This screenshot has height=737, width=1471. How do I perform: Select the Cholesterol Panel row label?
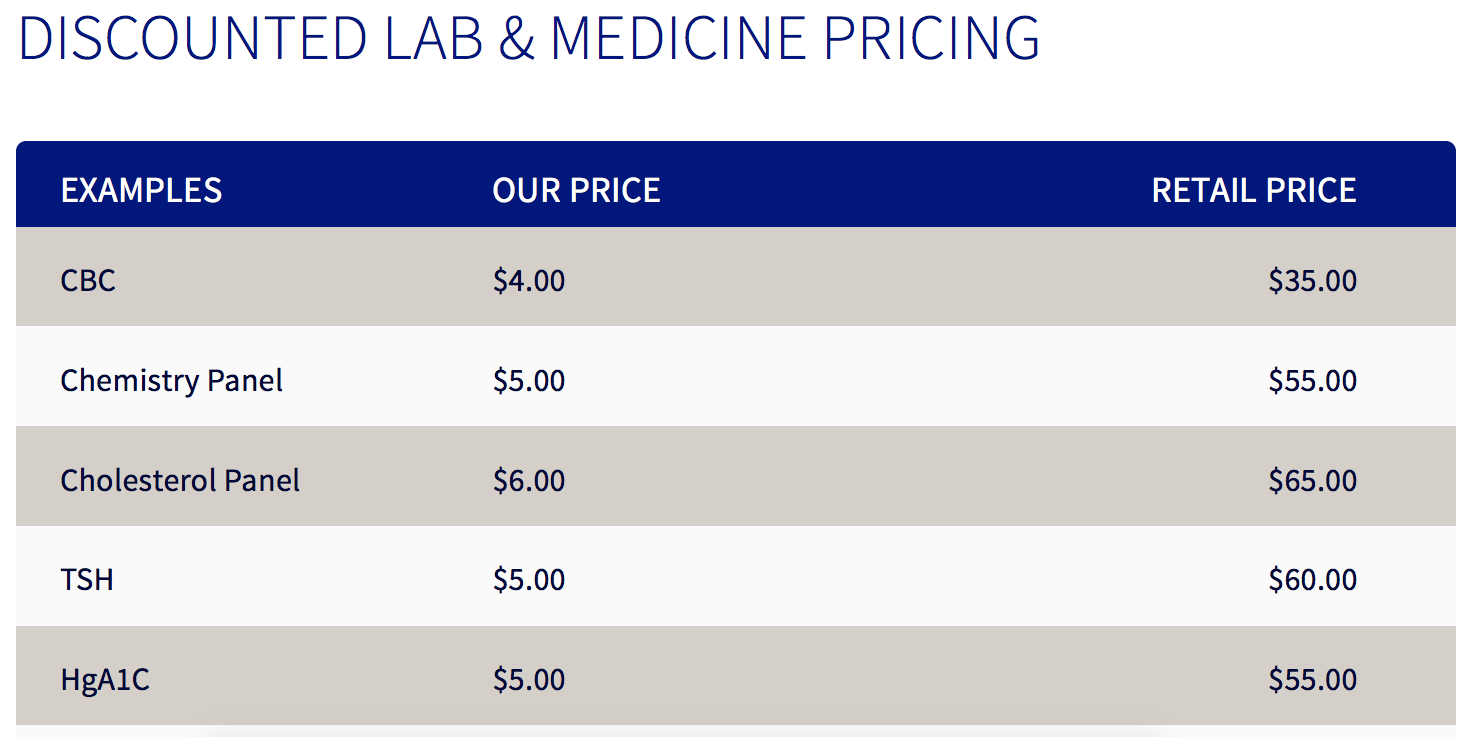(x=180, y=481)
